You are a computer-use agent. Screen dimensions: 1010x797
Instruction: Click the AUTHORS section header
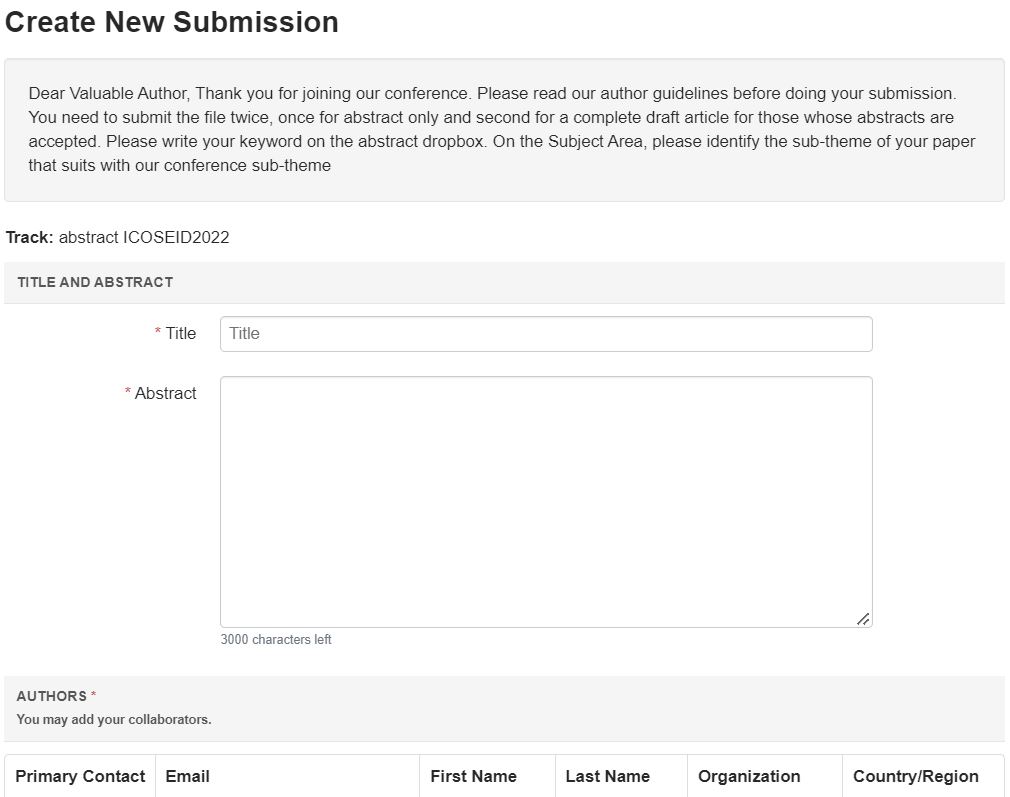51,696
